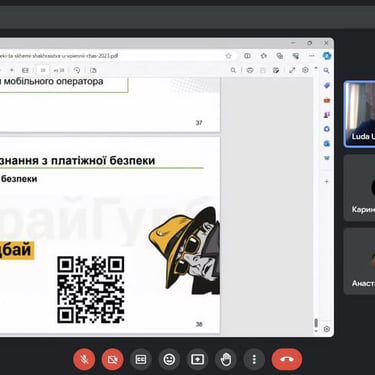Screen dimensions: 375x375
Task: Open sidebar settings gear at bottom
Action: point(327,329)
